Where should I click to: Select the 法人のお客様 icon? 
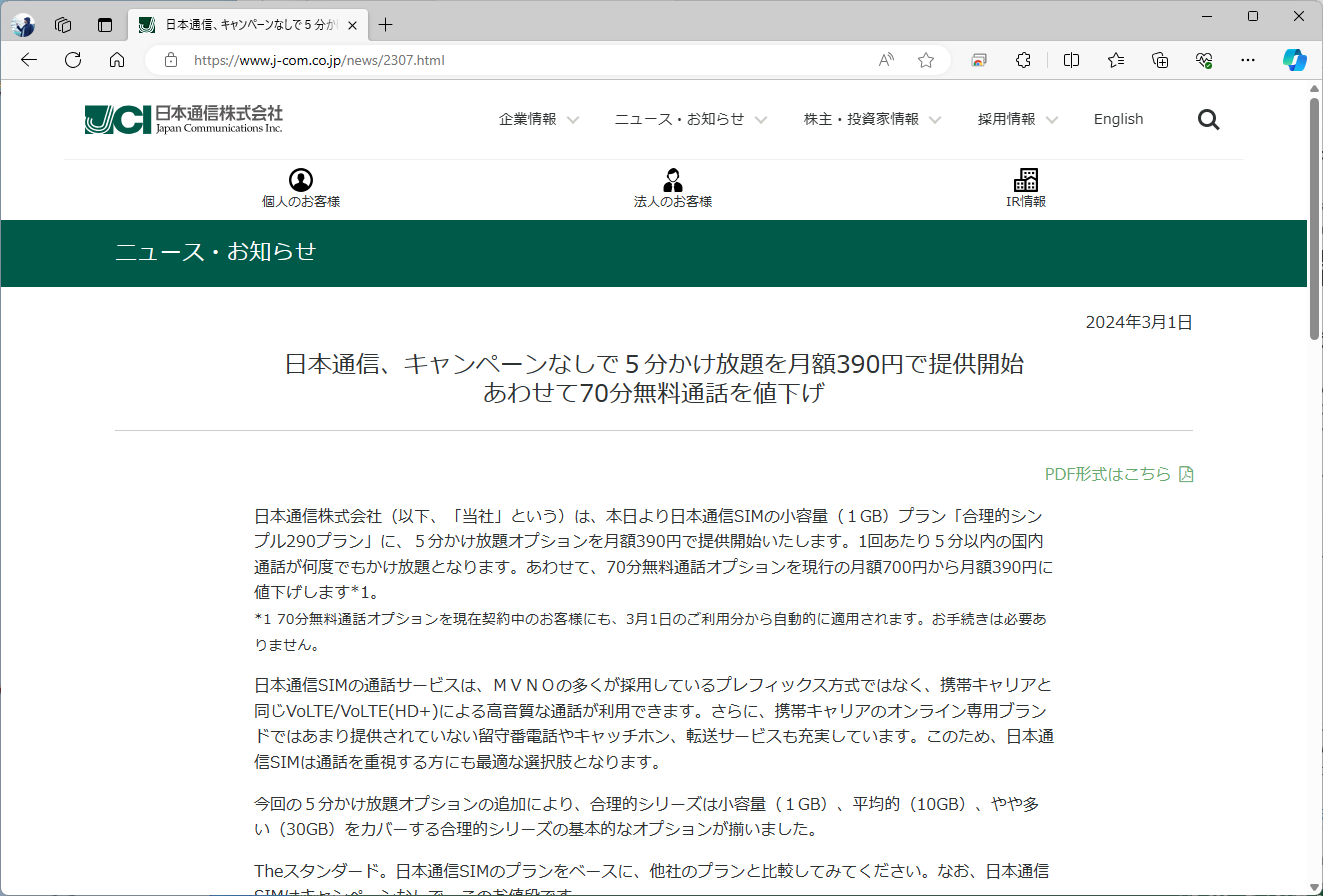671,180
